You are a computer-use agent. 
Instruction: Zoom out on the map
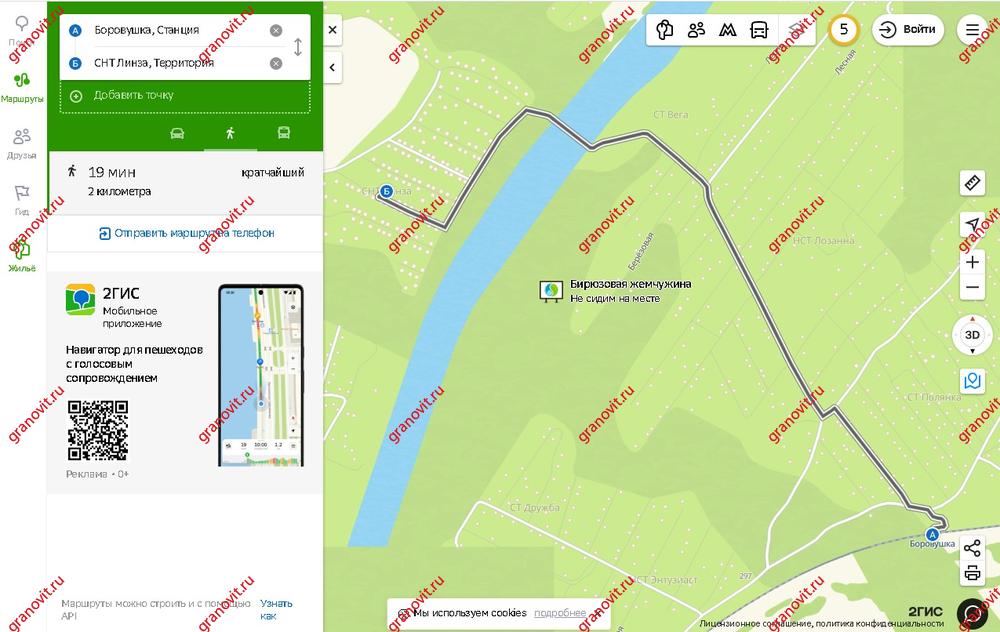point(972,289)
